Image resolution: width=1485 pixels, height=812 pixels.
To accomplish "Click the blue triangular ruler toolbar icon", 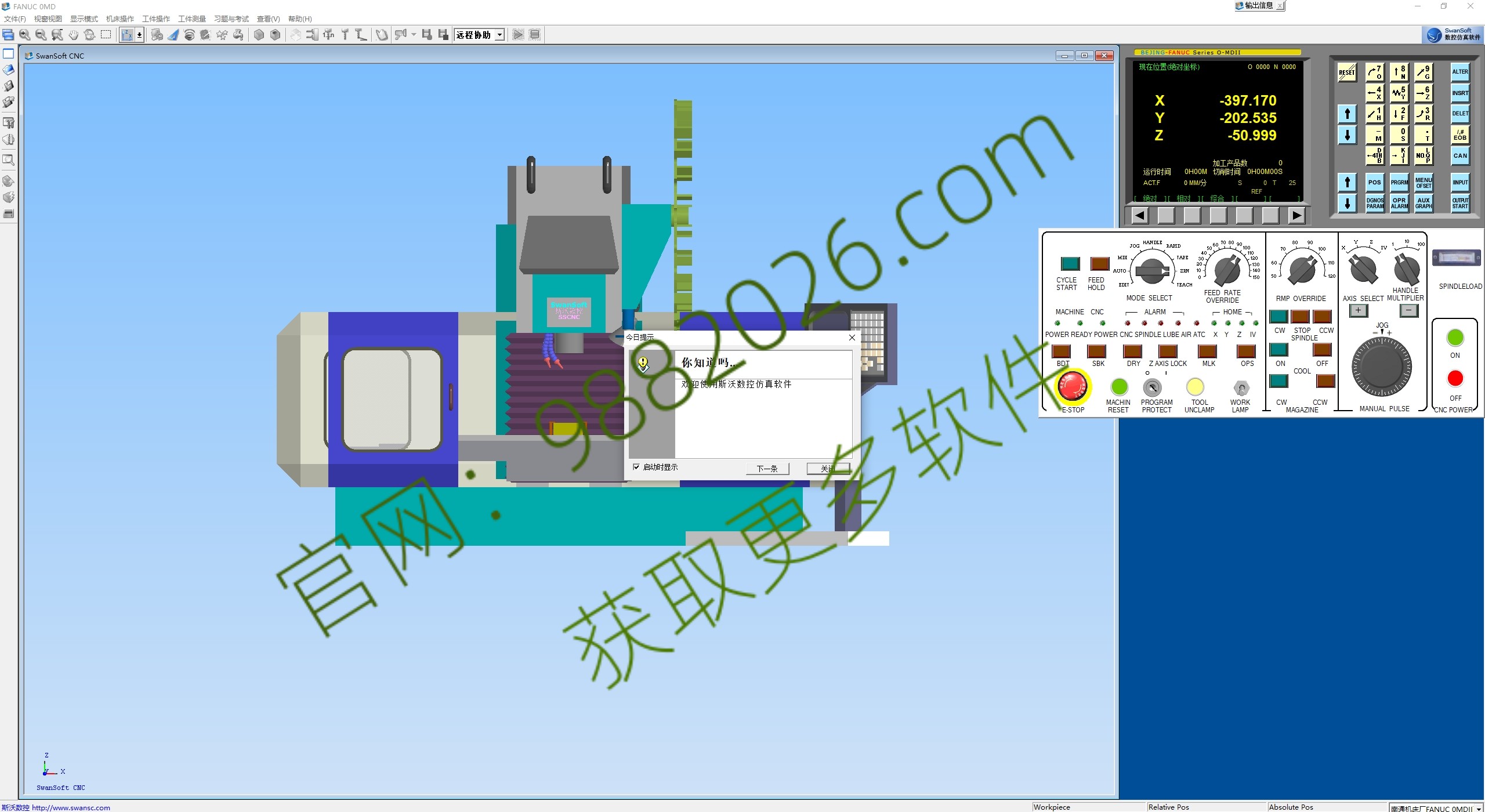I will pos(173,35).
